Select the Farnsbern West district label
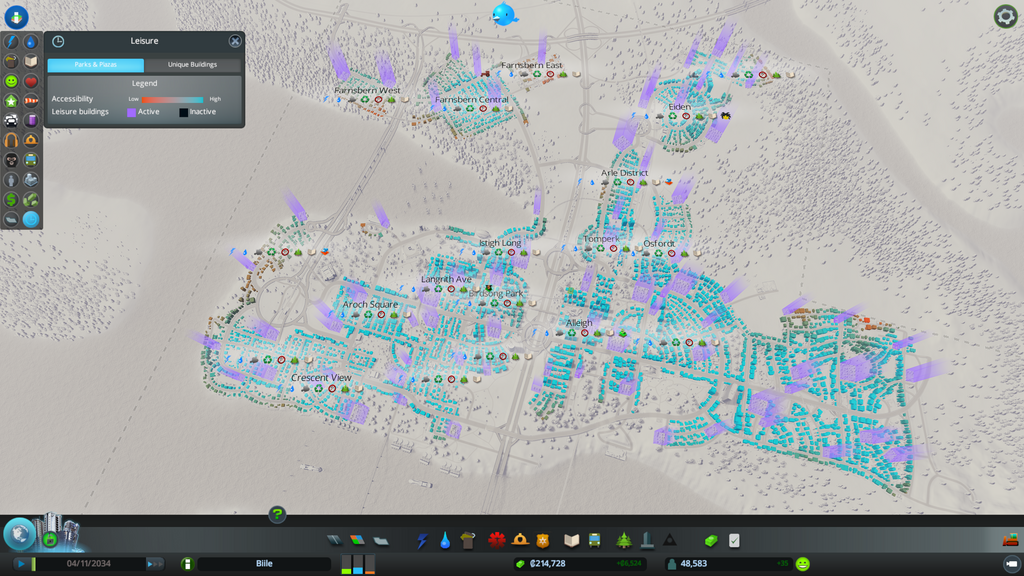 coord(367,90)
